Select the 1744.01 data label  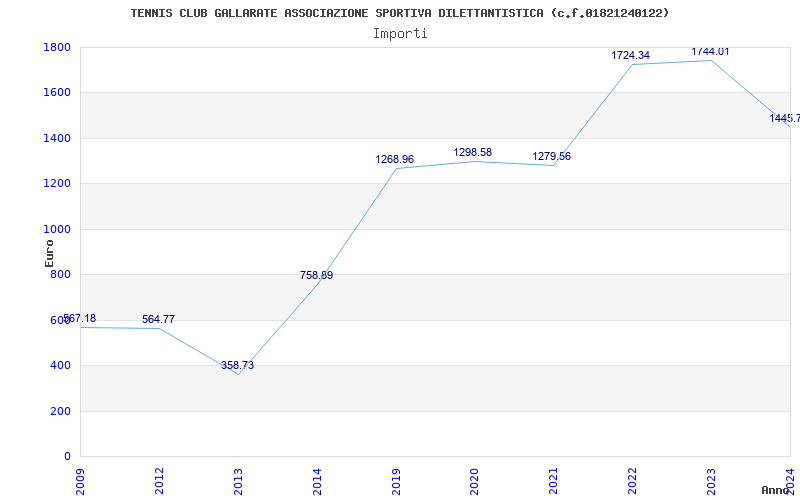point(710,52)
